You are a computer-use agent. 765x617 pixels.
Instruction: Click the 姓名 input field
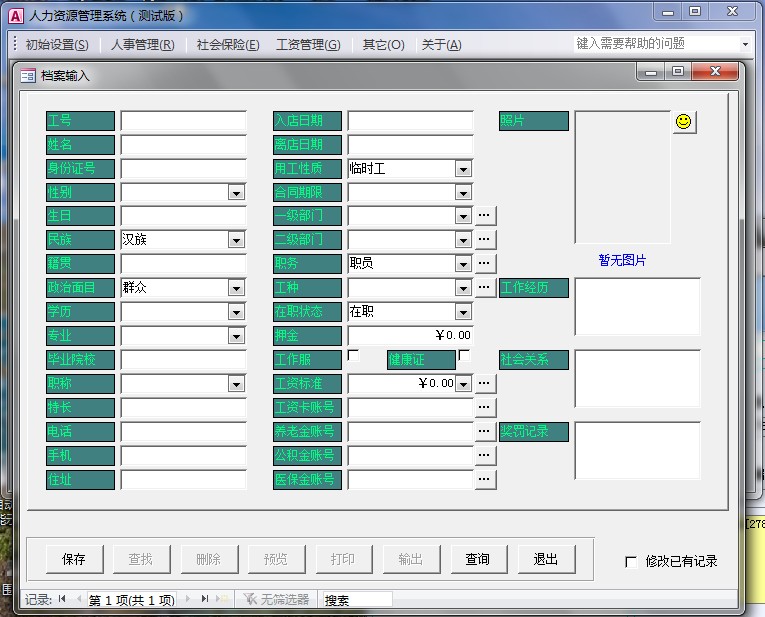point(183,145)
